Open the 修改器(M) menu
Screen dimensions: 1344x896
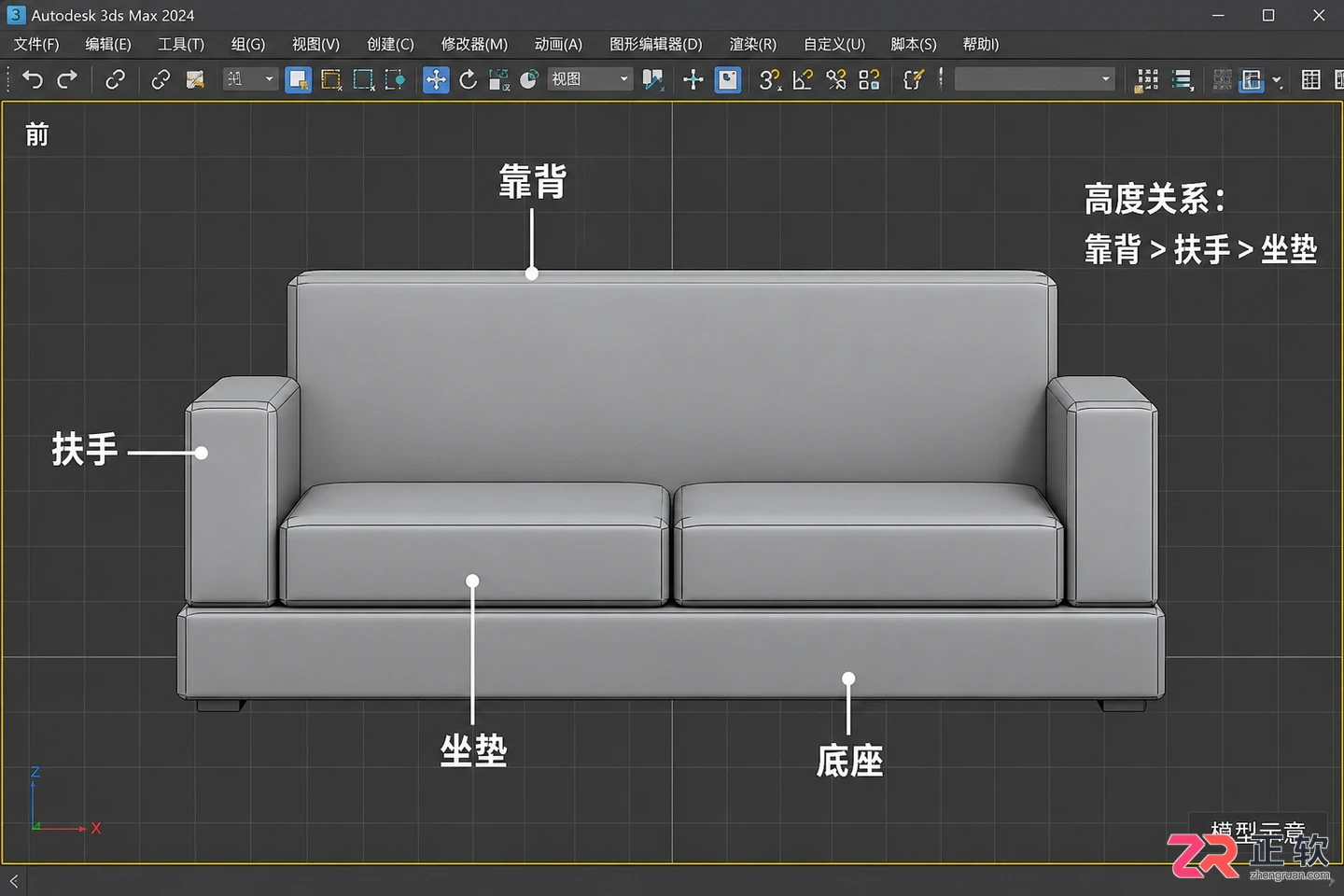(474, 44)
